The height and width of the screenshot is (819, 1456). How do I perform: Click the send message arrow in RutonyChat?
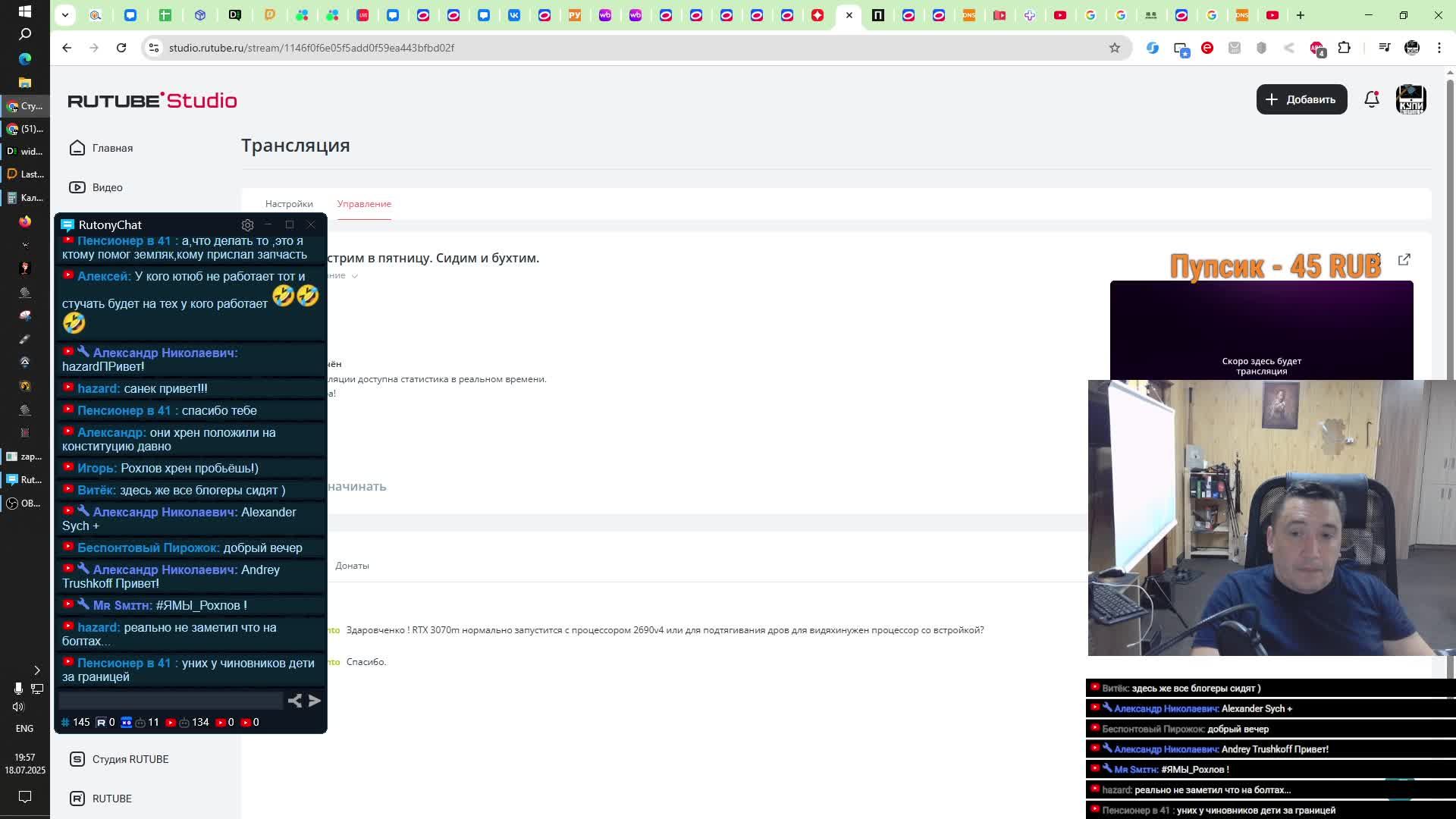pyautogui.click(x=315, y=701)
